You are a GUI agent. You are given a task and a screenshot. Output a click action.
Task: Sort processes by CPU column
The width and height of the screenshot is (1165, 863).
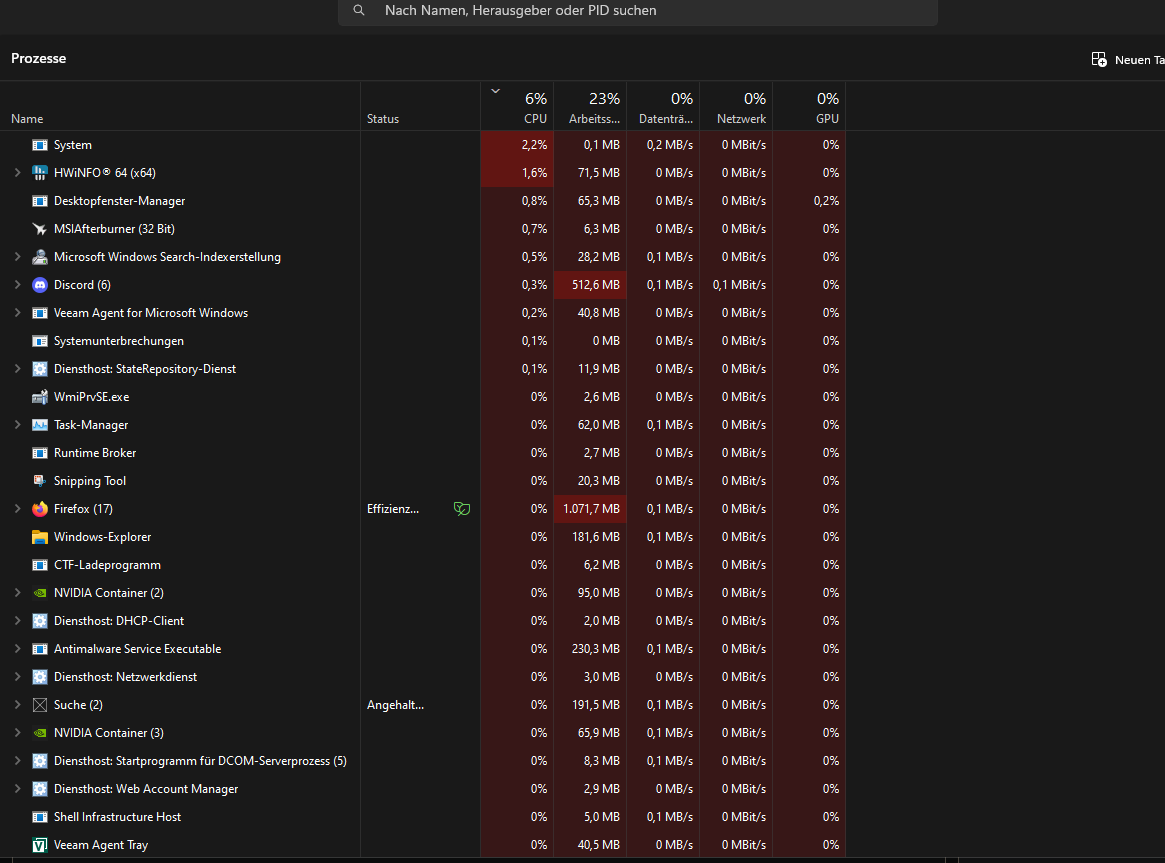pyautogui.click(x=517, y=106)
